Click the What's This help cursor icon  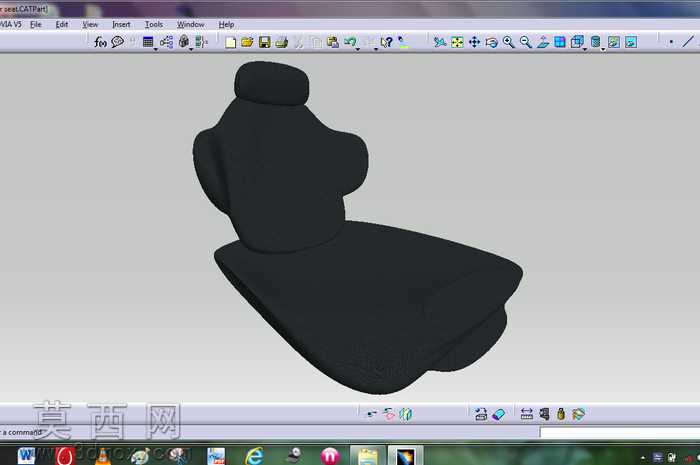pyautogui.click(x=387, y=42)
